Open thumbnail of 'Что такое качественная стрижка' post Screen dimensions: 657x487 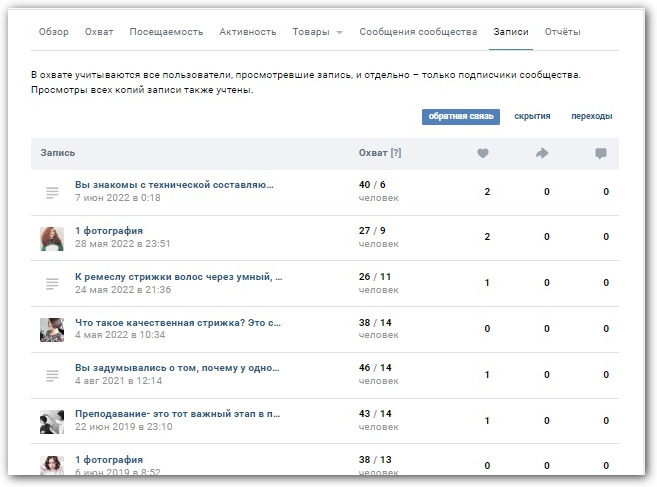52,329
